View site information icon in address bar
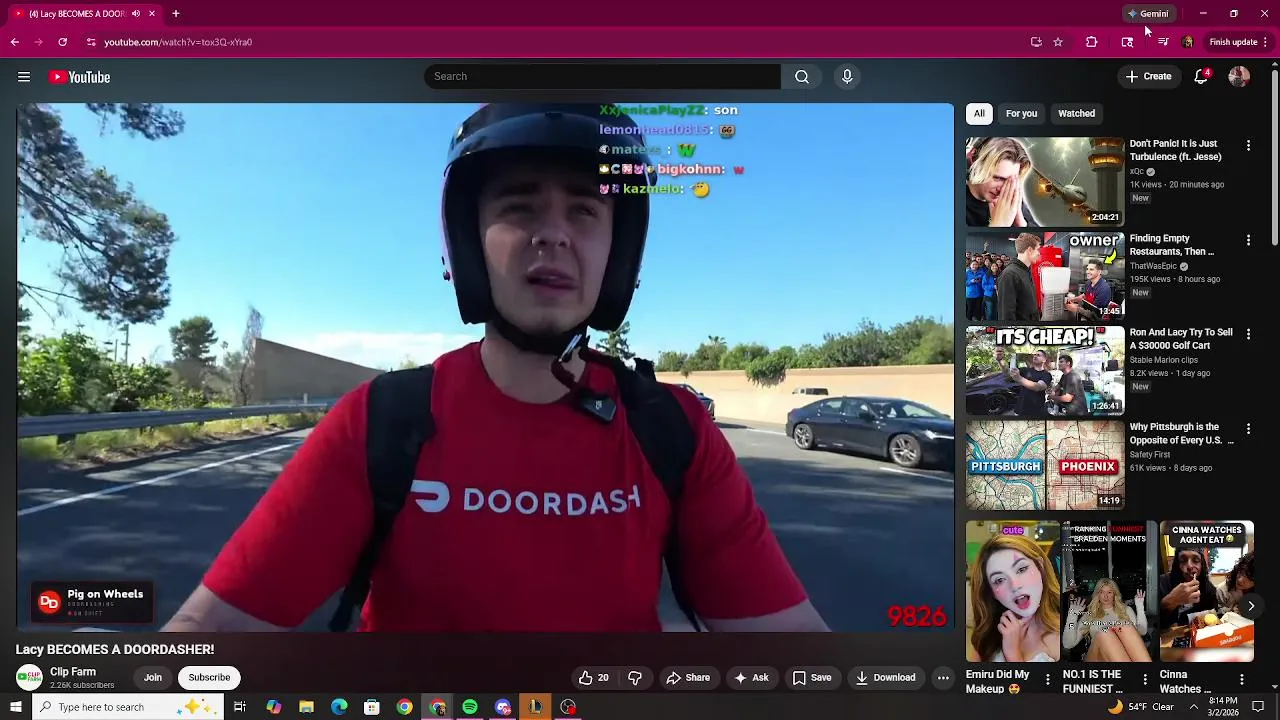Image resolution: width=1280 pixels, height=720 pixels. [91, 42]
